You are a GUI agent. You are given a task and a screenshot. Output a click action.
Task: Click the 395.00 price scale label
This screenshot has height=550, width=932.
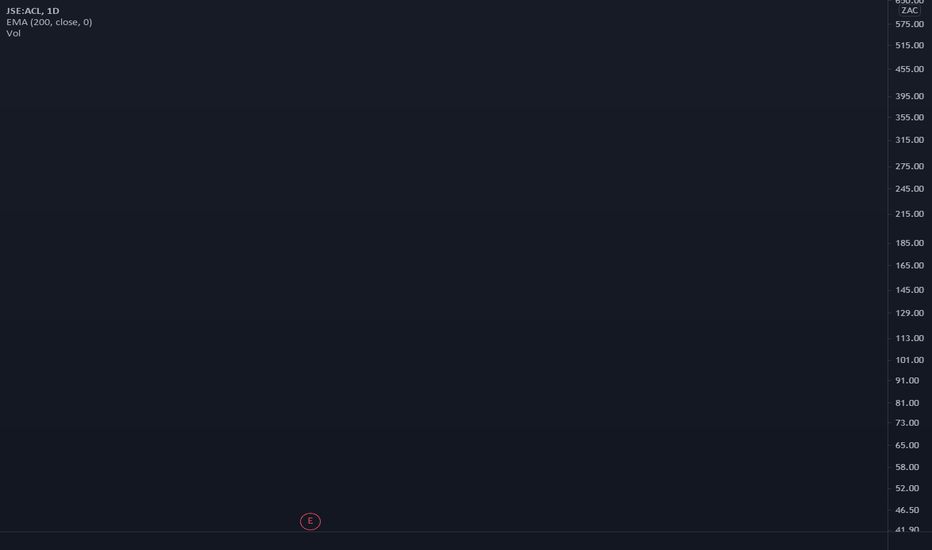[x=909, y=96]
